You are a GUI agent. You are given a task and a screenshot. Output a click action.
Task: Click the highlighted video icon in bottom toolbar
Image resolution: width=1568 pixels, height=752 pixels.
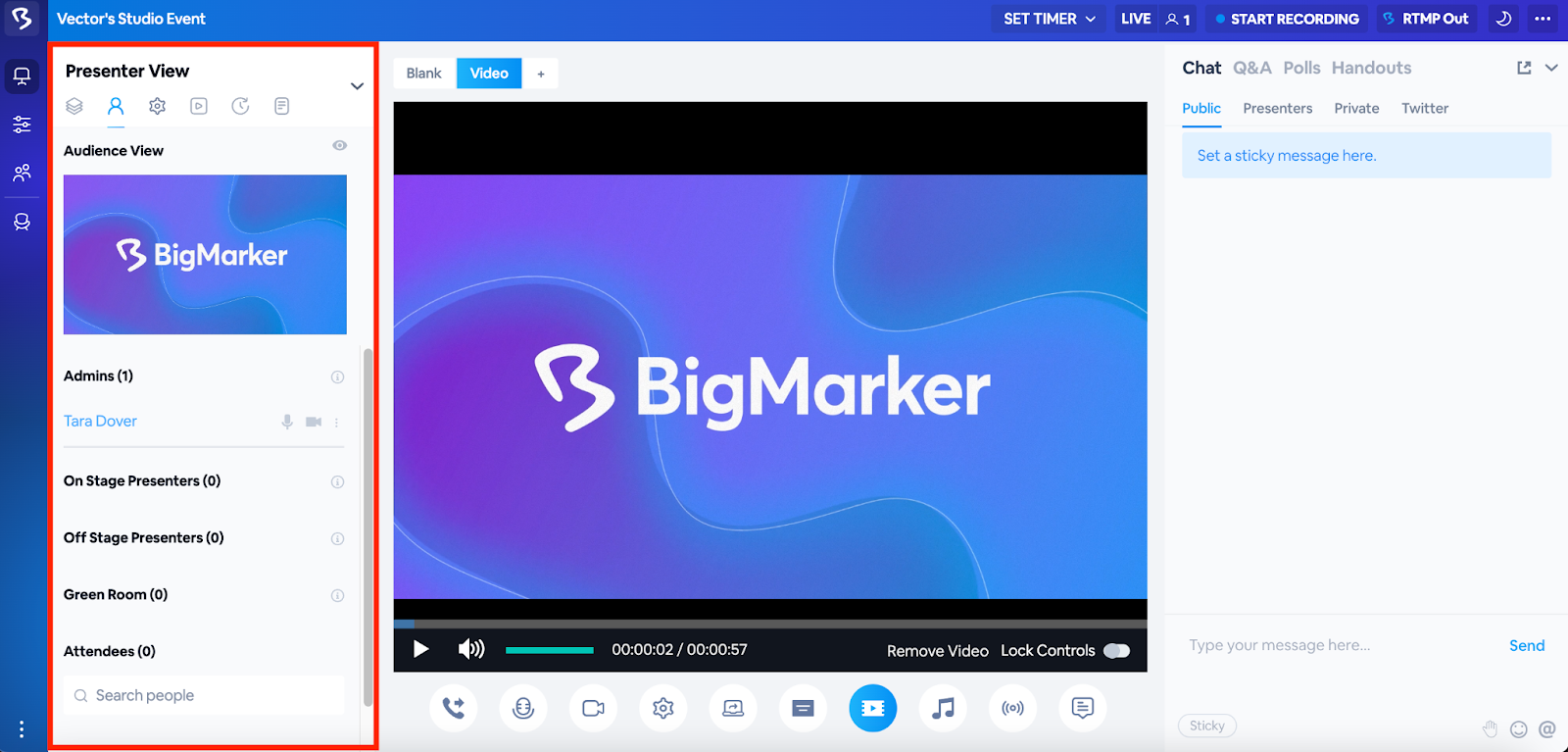point(873,708)
